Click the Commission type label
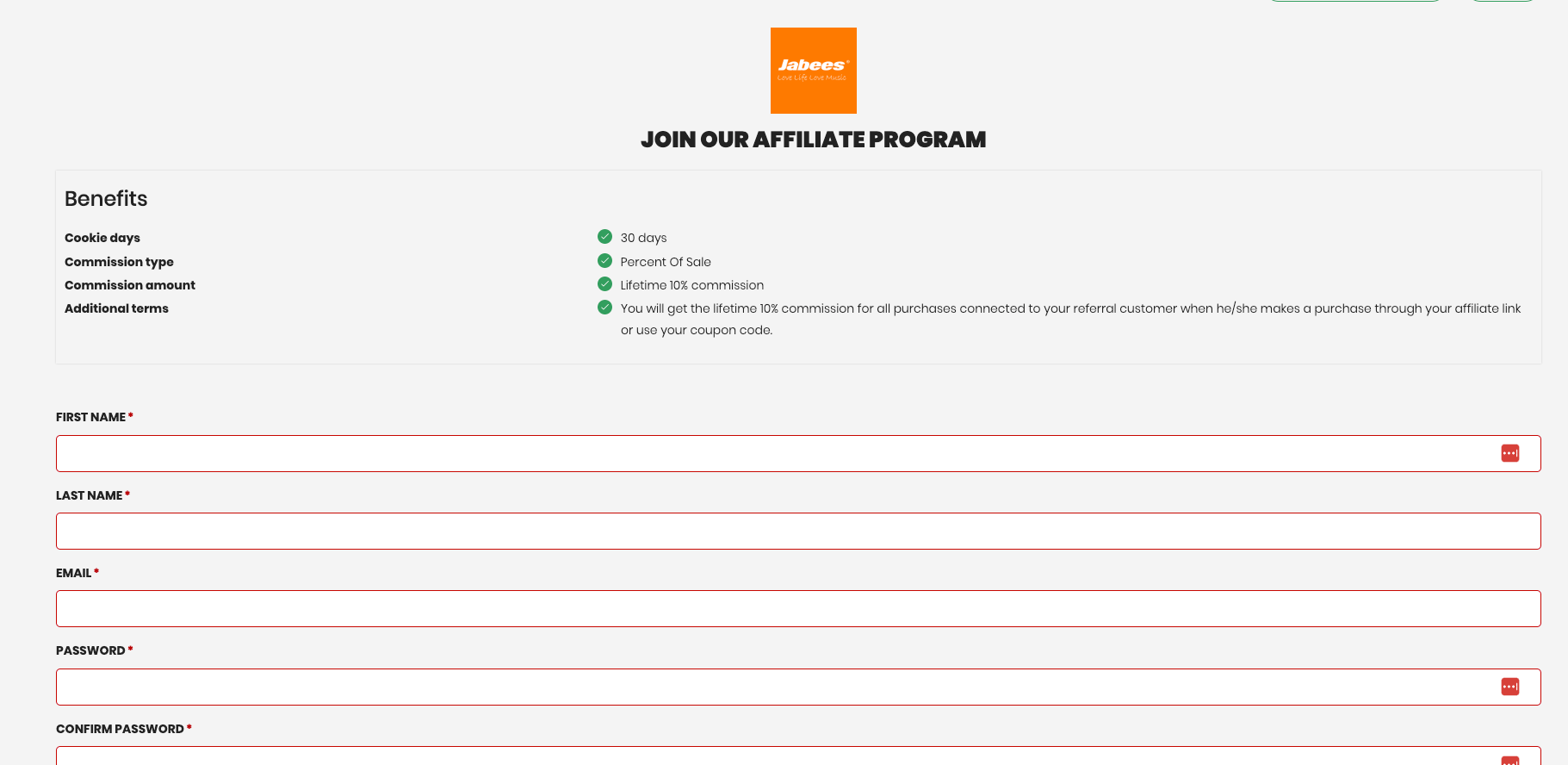This screenshot has height=765, width=1568. (119, 262)
